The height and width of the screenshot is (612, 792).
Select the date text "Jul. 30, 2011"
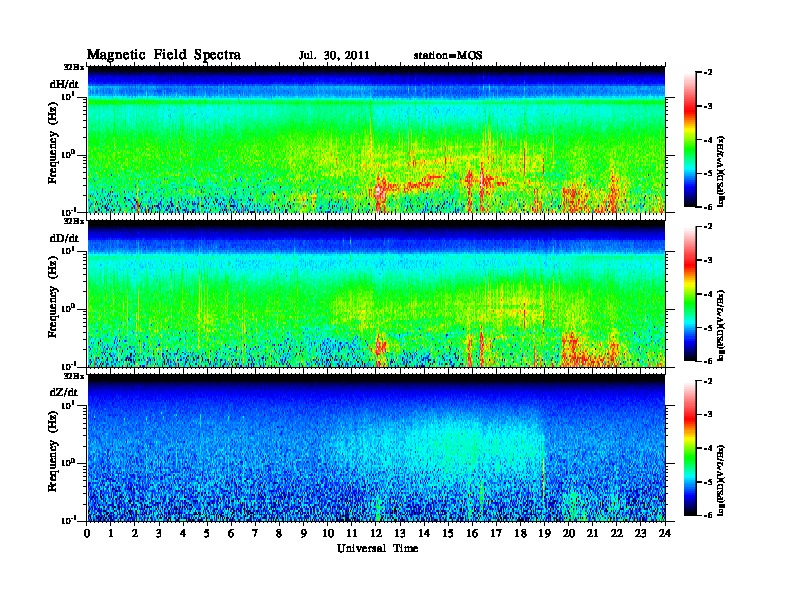pos(334,56)
